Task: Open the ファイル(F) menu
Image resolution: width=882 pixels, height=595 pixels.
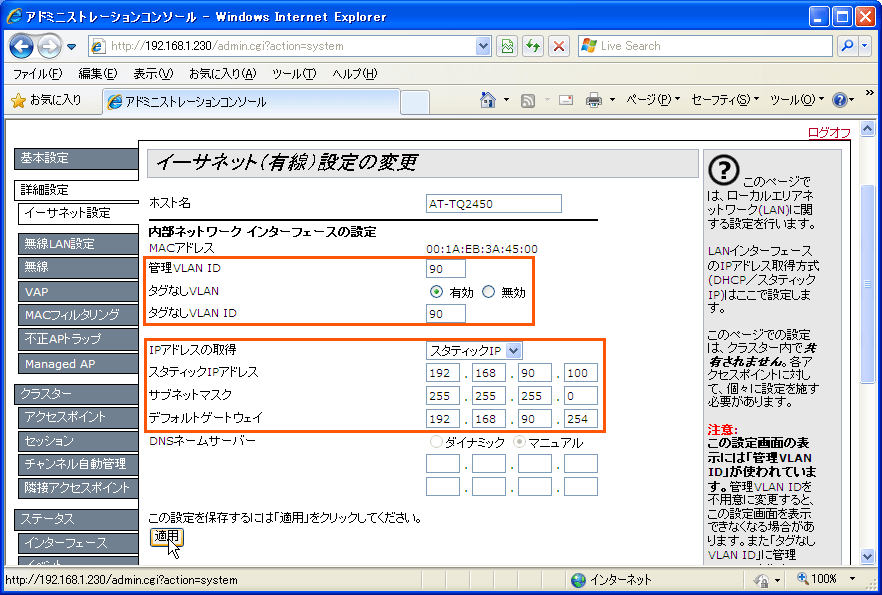Action: coord(37,74)
